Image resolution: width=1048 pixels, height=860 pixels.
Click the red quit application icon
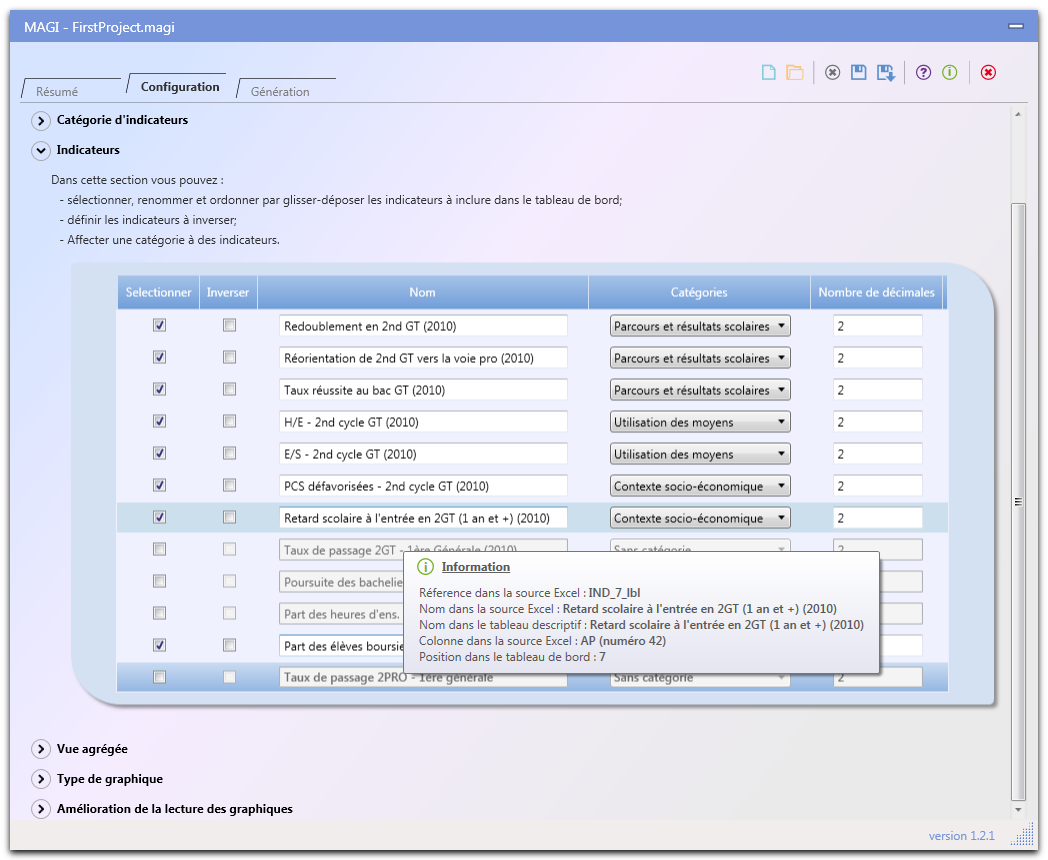[x=988, y=72]
